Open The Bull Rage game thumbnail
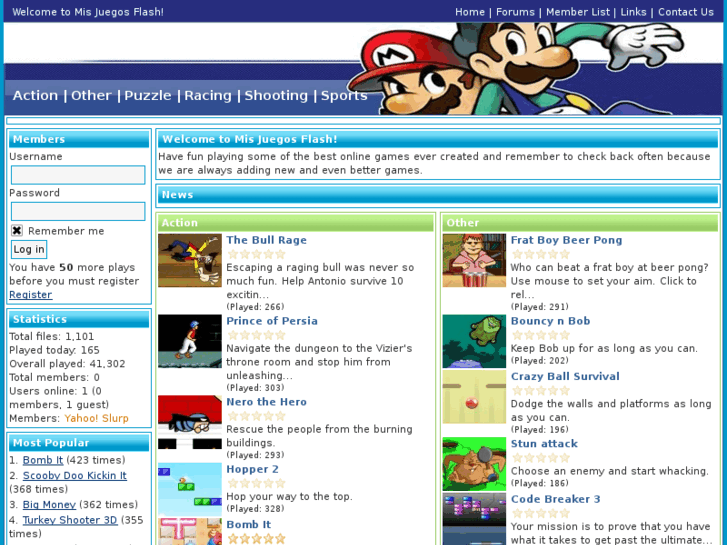The width and height of the screenshot is (727, 545). [x=190, y=260]
